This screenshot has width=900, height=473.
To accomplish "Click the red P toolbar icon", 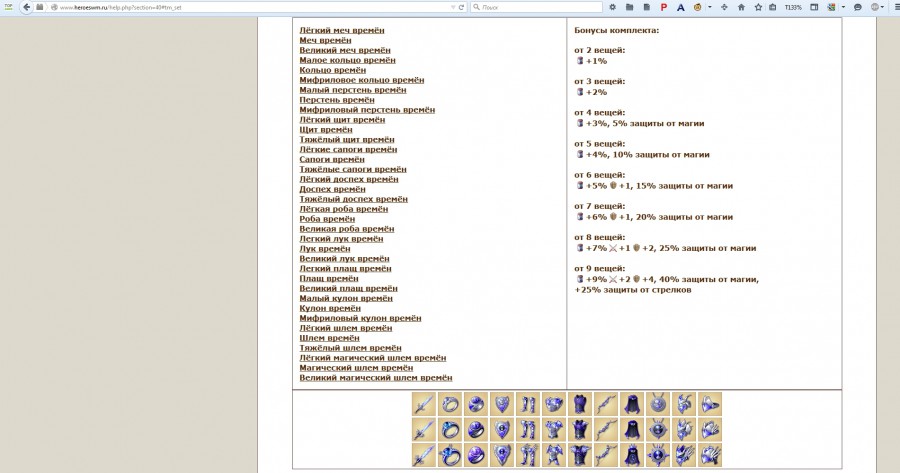I will pos(664,7).
